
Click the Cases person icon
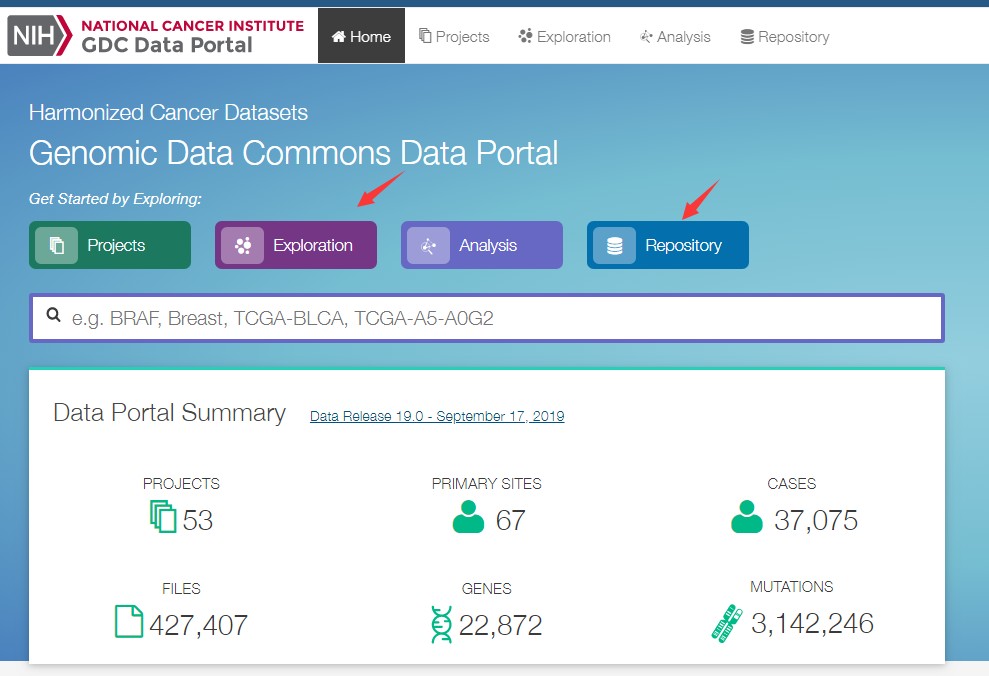[746, 518]
